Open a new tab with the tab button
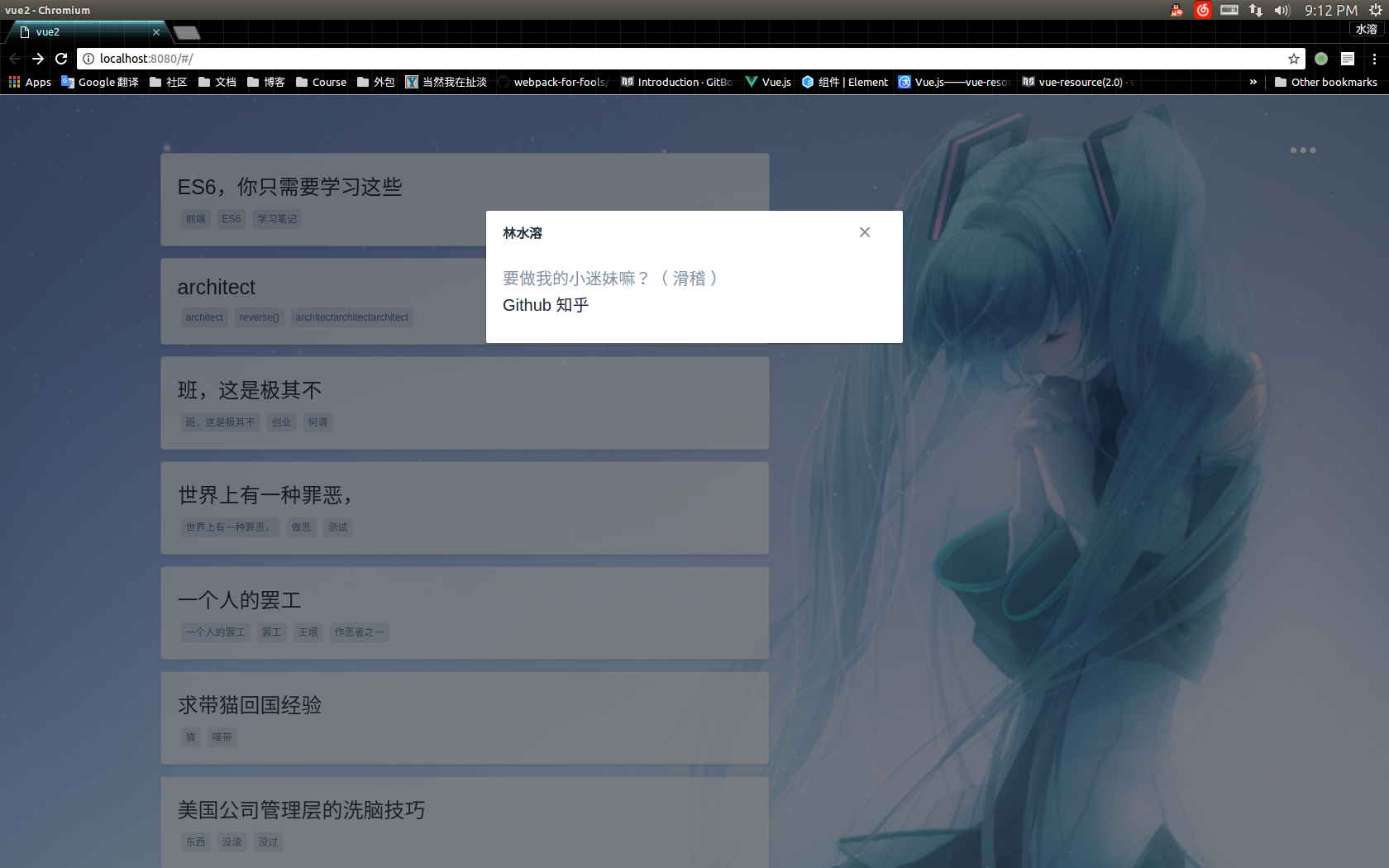The height and width of the screenshot is (868, 1389). pos(187,33)
